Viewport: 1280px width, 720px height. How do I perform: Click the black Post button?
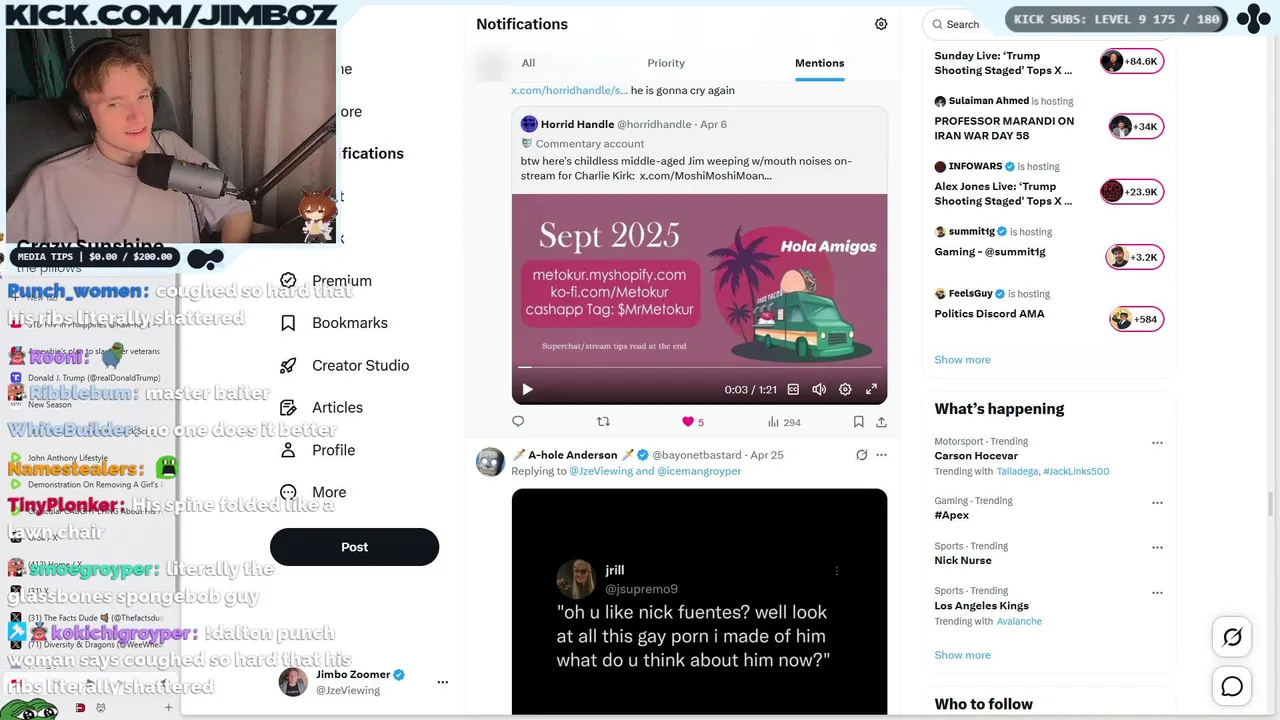(354, 547)
